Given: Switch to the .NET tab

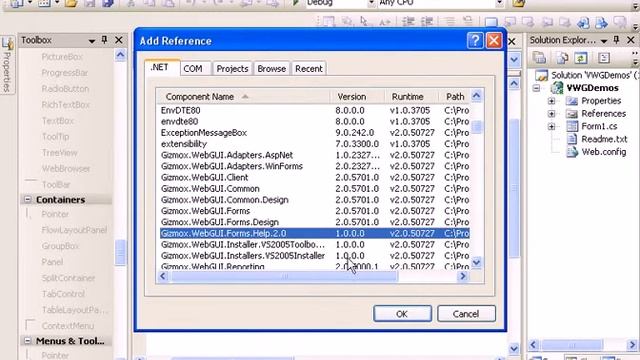Looking at the screenshot, I should (162, 68).
